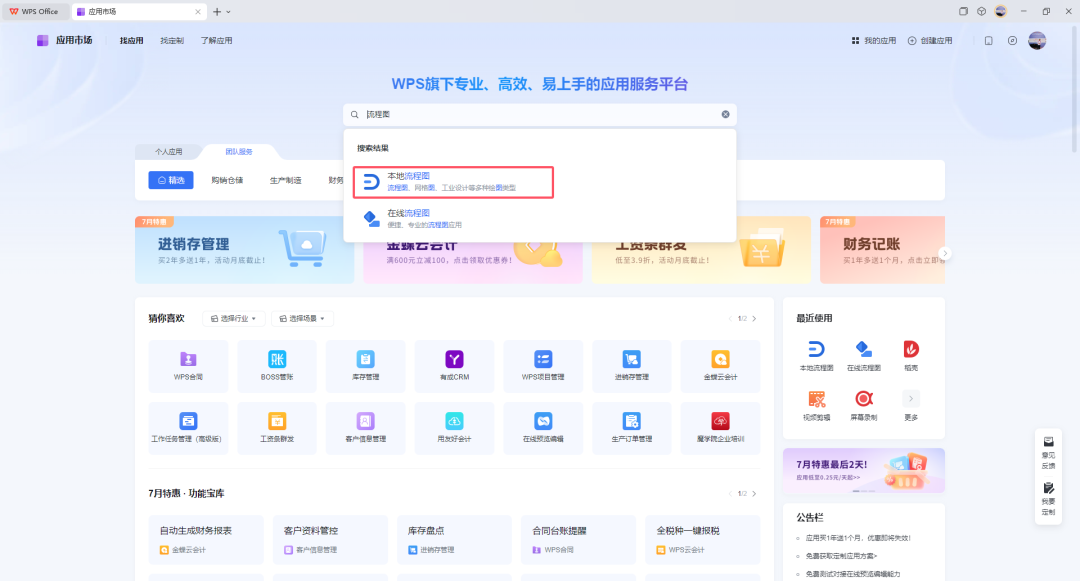Click the 创建应用 button

[x=930, y=41]
